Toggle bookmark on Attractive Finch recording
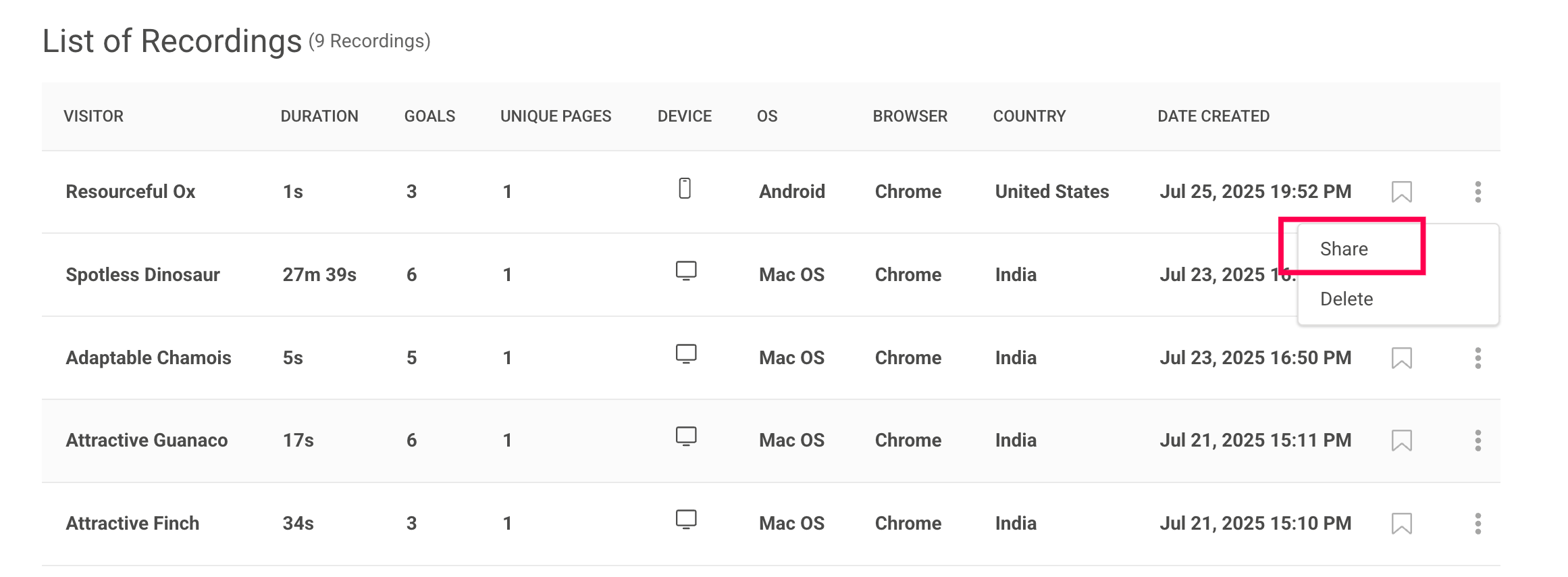The height and width of the screenshot is (577, 1568). click(x=1401, y=524)
